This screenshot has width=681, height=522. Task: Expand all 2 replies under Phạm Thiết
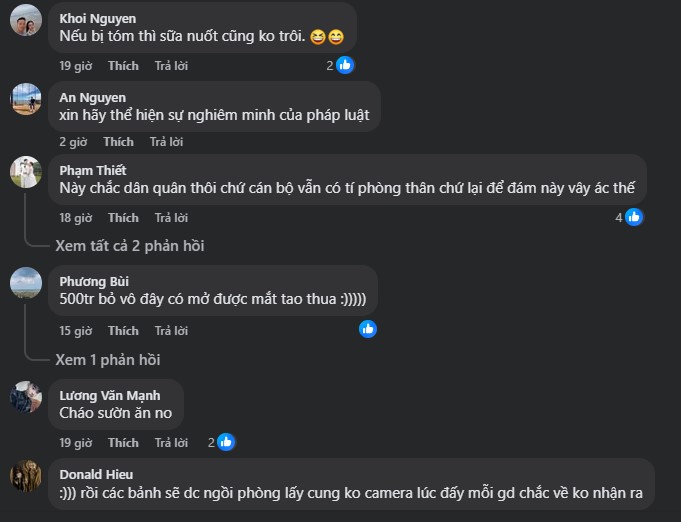tap(129, 245)
